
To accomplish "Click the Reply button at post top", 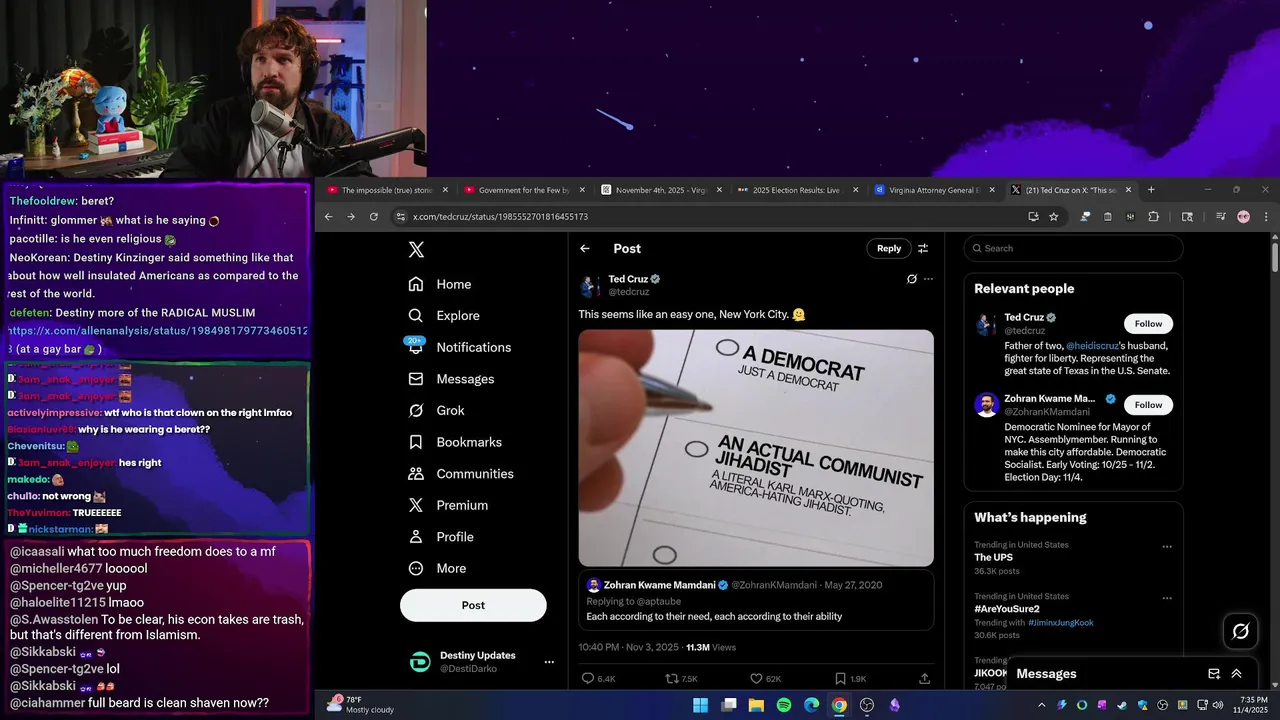I will (889, 248).
